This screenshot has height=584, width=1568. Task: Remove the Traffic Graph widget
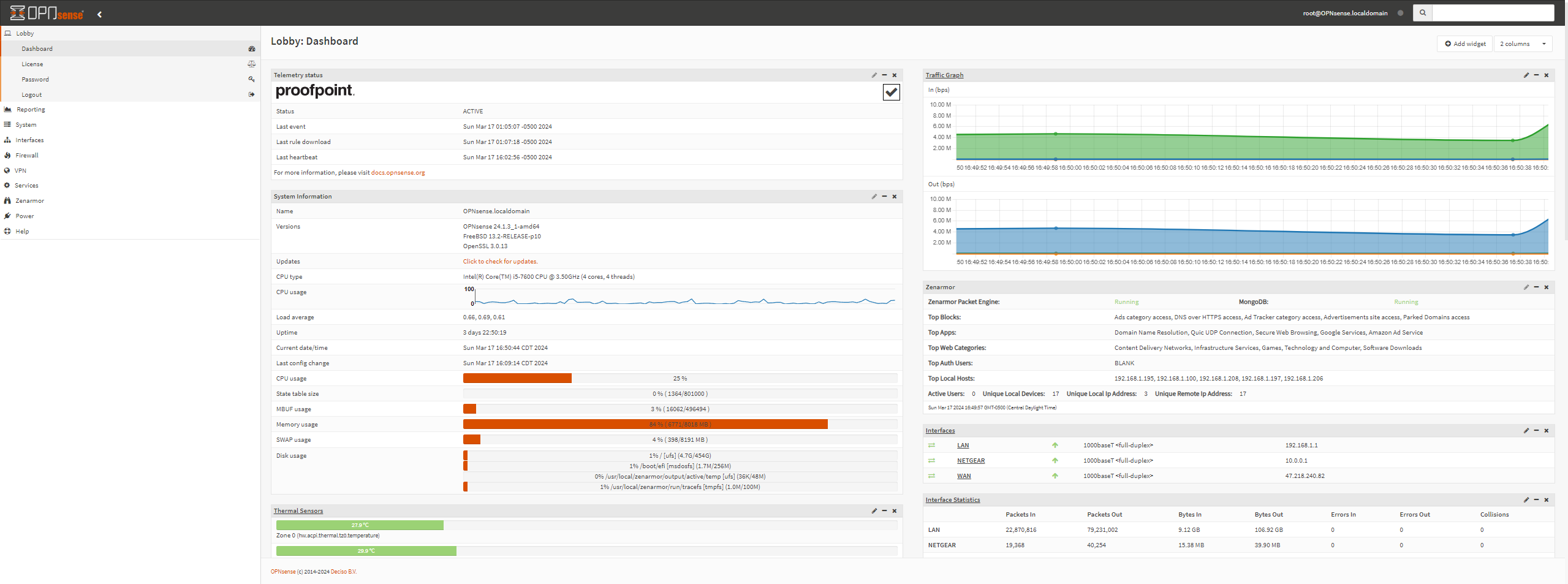click(x=1547, y=75)
